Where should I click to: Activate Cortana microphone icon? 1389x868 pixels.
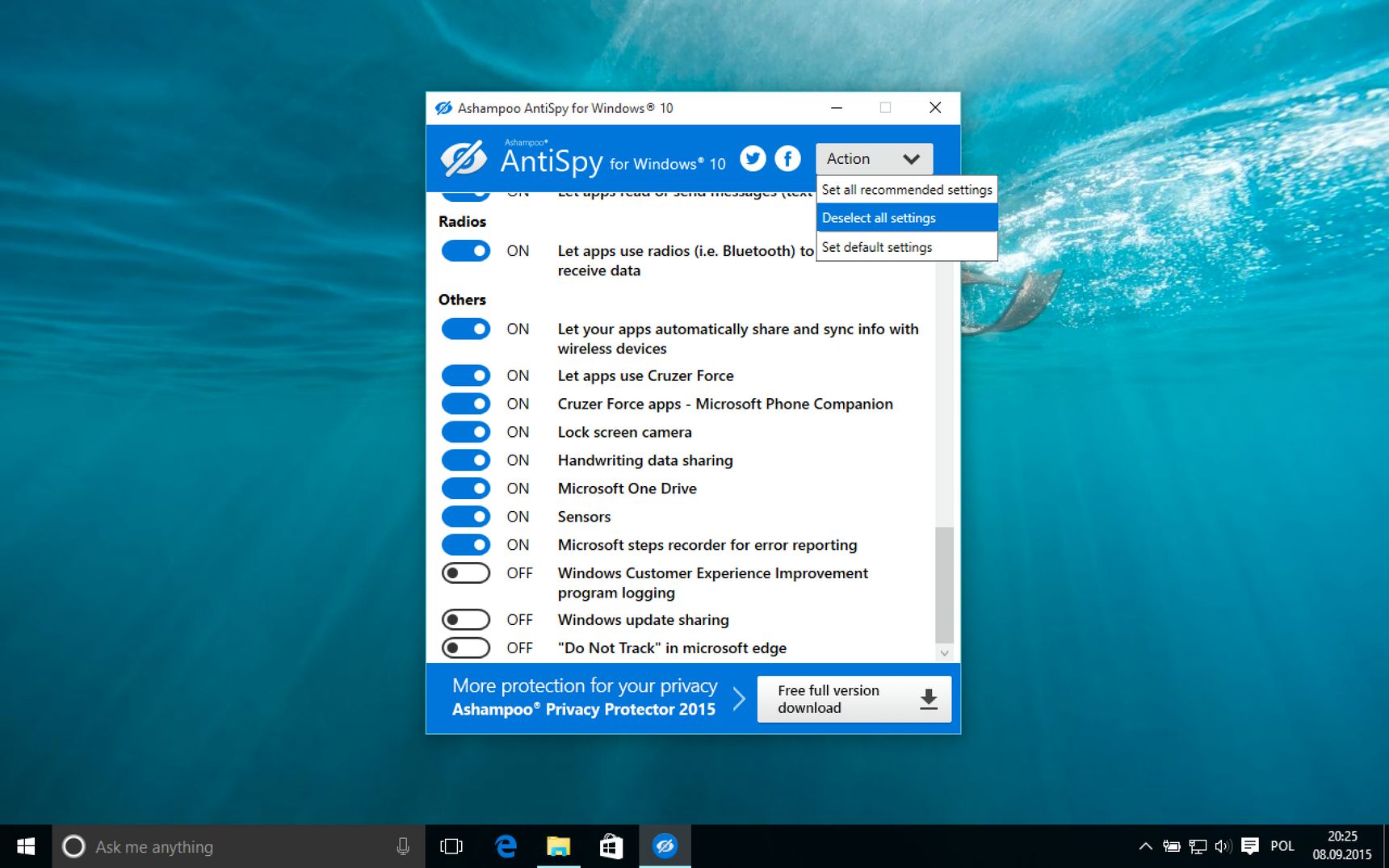tap(403, 846)
